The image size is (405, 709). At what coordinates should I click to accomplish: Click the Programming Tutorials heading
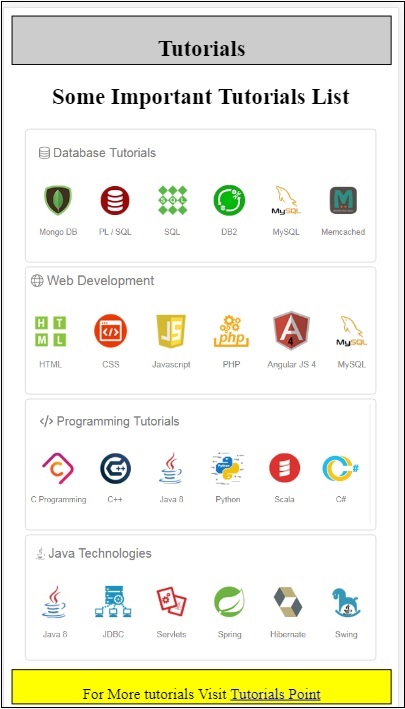click(118, 421)
